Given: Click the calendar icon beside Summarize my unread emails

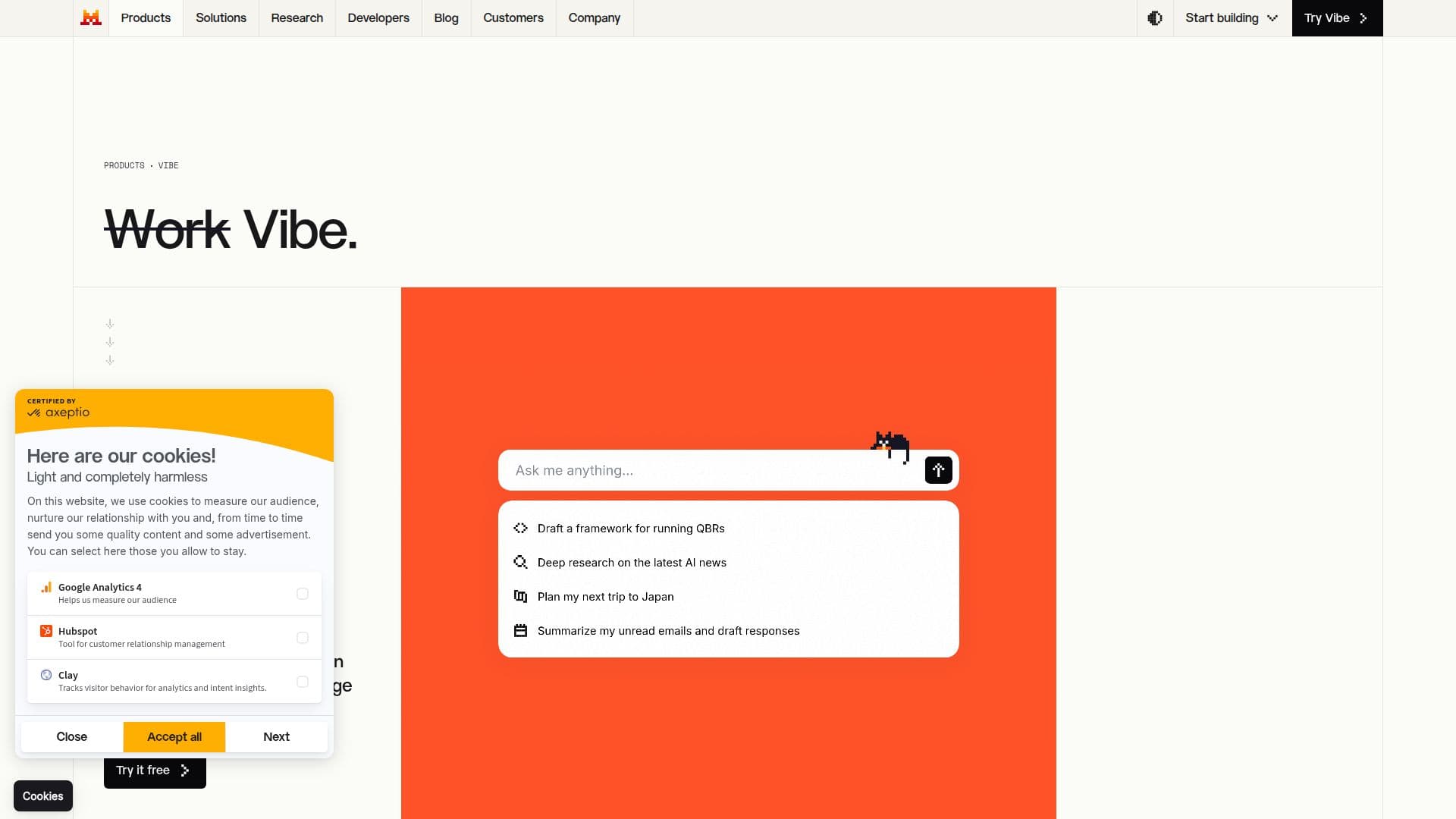Looking at the screenshot, I should click(x=520, y=631).
